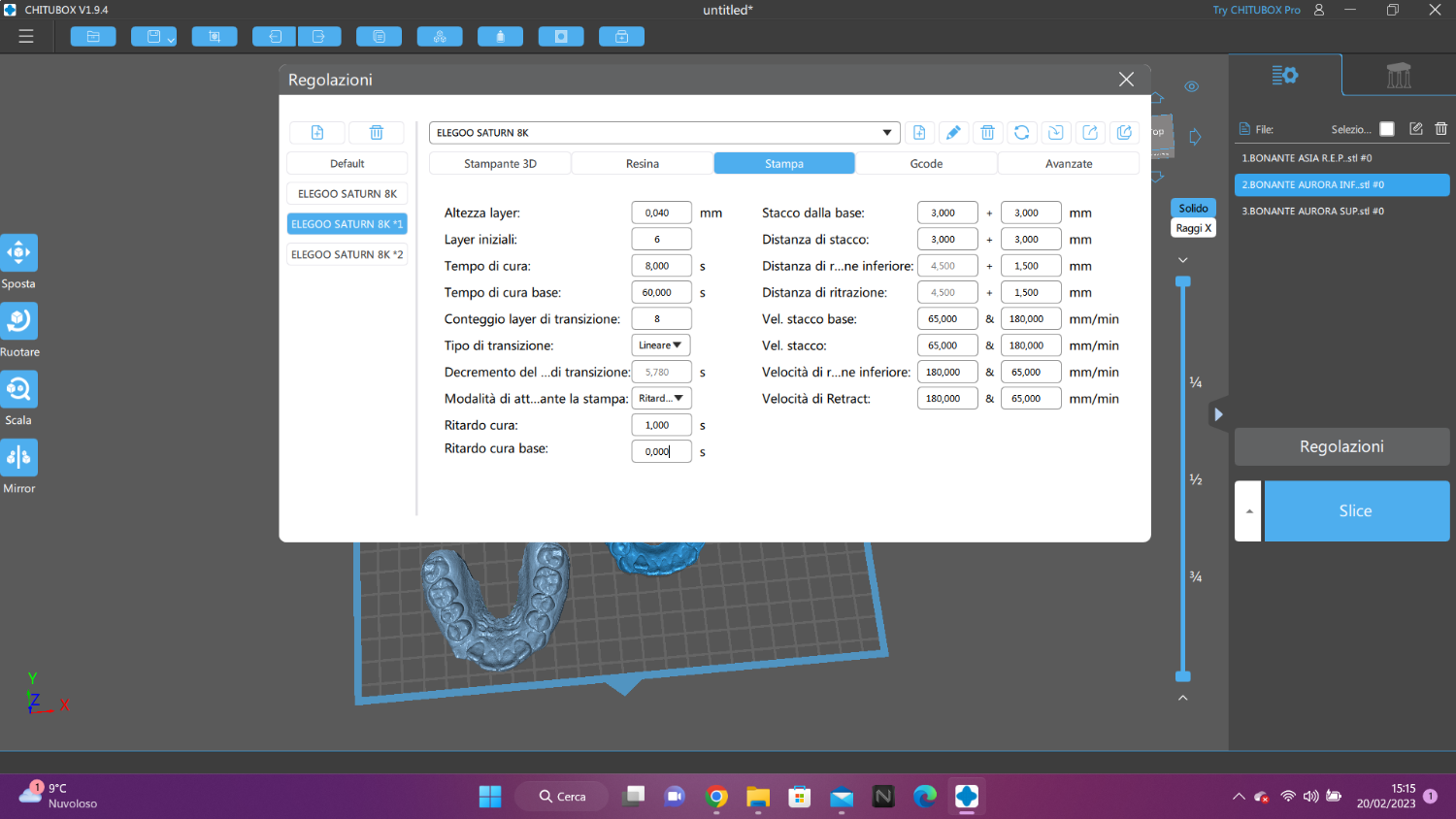Select the Sposta move tool
The height and width of the screenshot is (819, 1456).
[18, 253]
